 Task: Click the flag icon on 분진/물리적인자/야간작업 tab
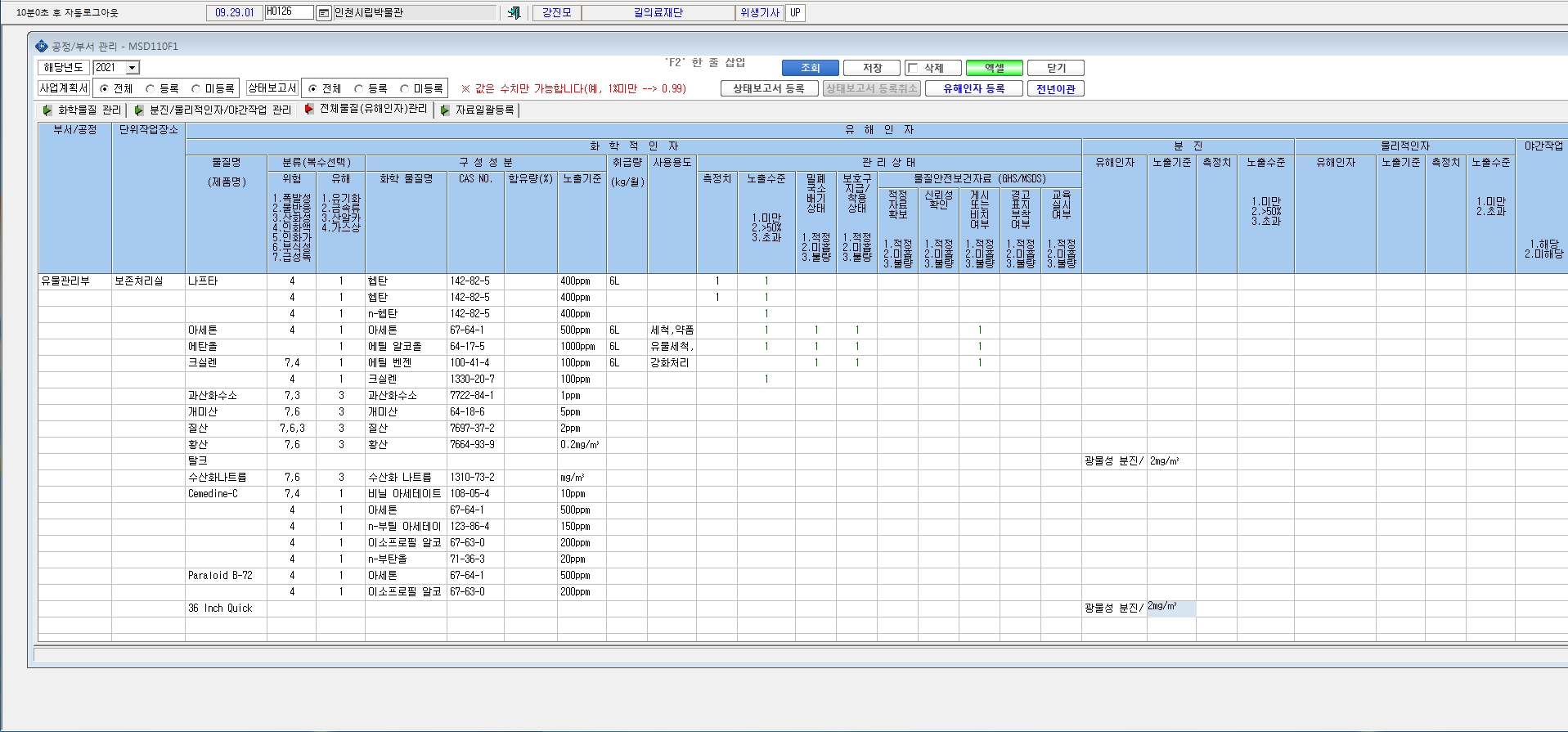coord(139,110)
